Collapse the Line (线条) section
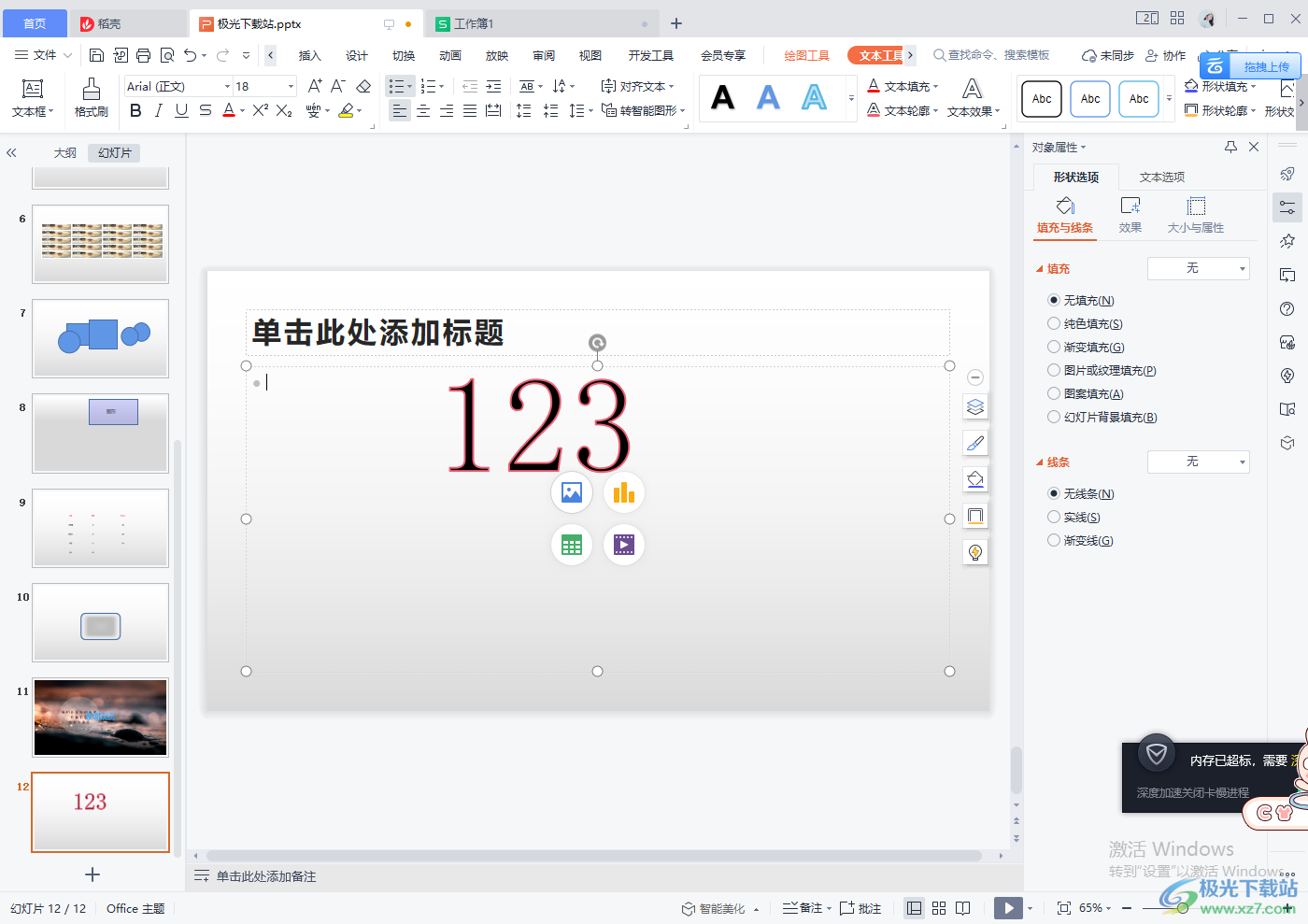Viewport: 1308px width, 924px height. click(1039, 462)
